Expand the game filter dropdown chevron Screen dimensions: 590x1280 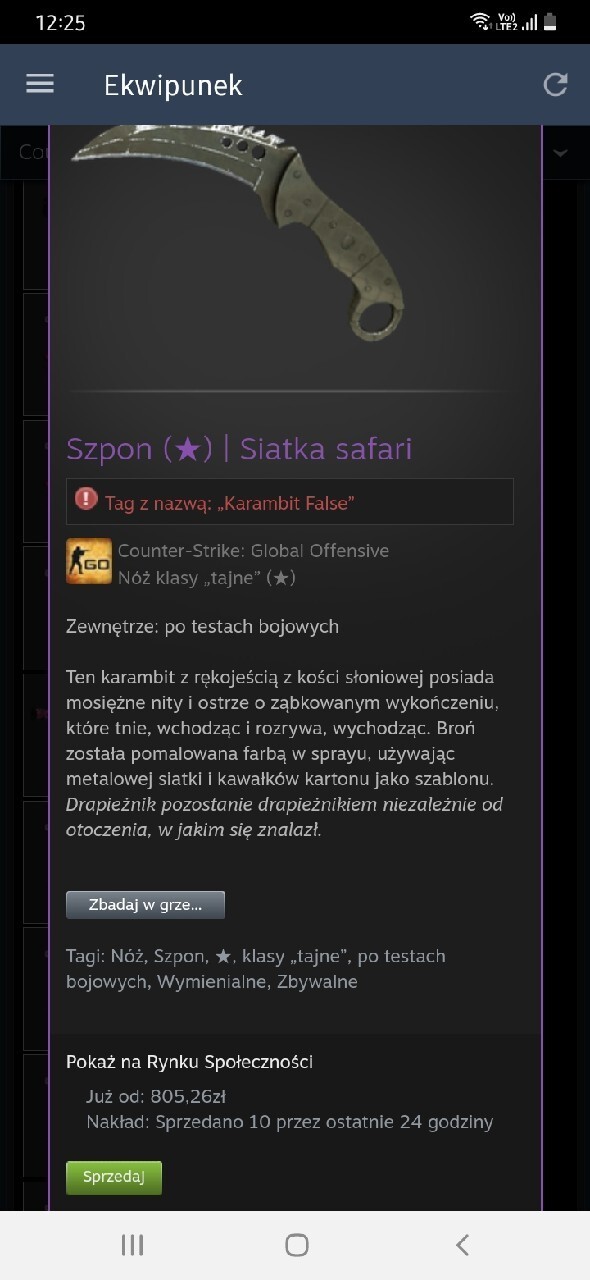[559, 153]
